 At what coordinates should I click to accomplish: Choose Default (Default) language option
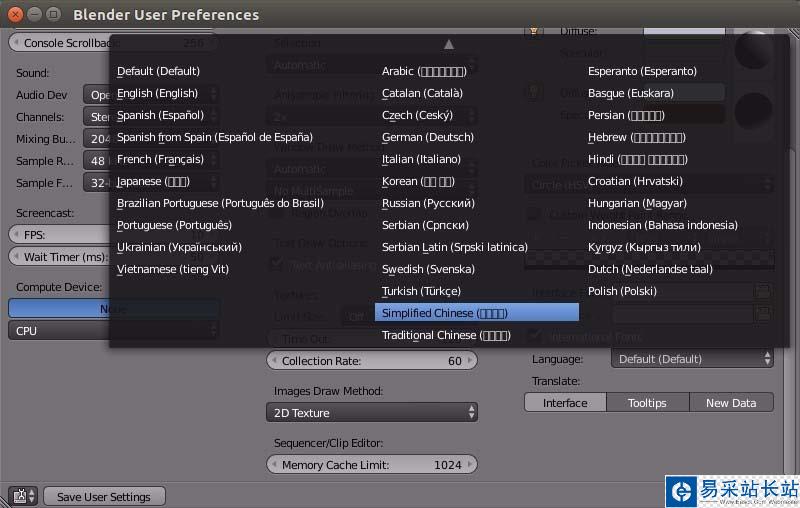coord(158,71)
